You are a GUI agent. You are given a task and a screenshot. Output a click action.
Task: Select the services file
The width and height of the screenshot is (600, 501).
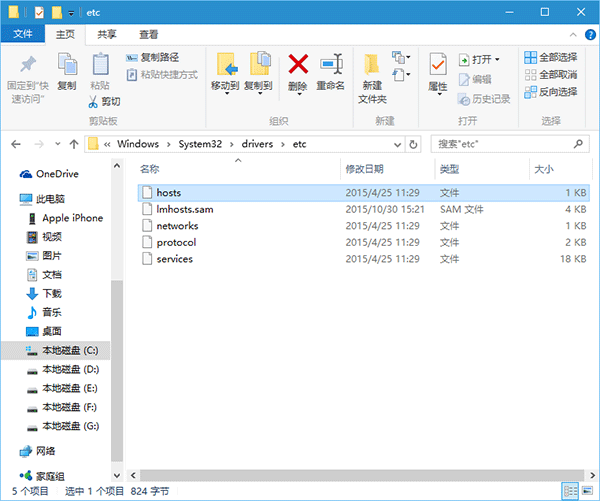[363, 259]
